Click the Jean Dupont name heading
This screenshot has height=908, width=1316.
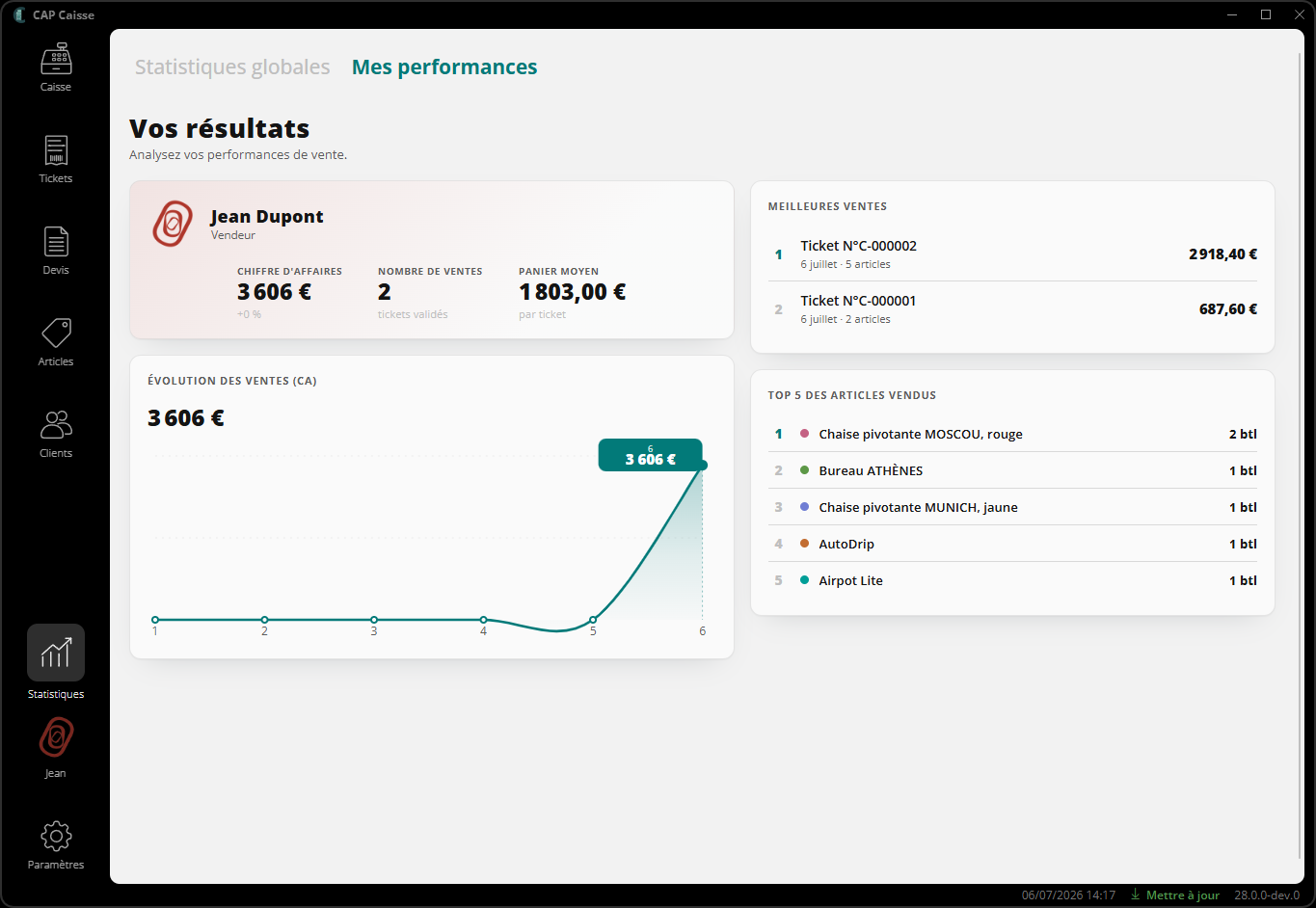point(267,217)
